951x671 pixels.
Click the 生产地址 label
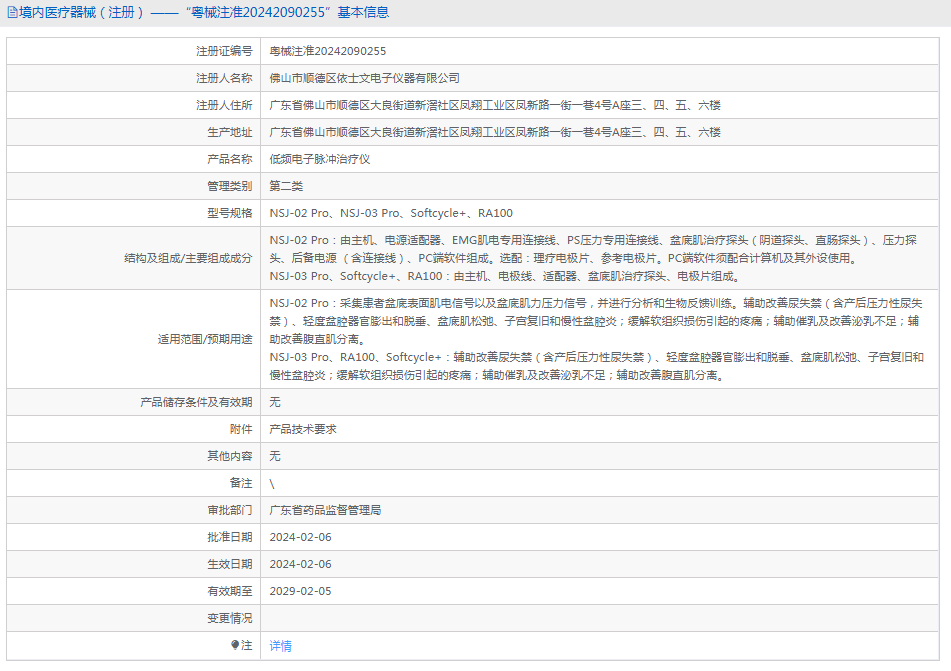pos(229,132)
